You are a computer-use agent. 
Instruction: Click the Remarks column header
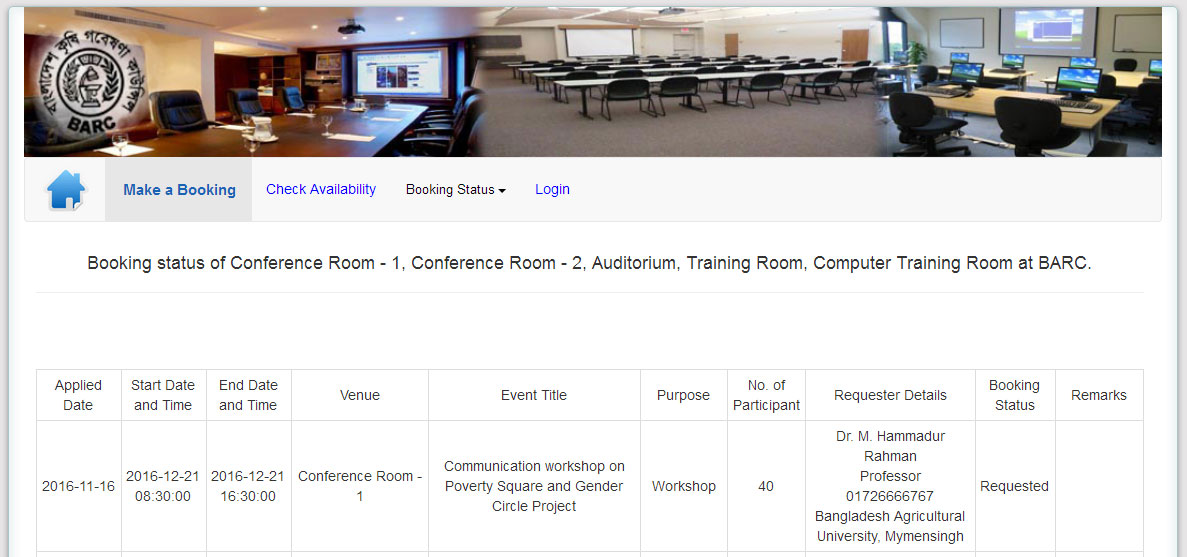click(1098, 395)
